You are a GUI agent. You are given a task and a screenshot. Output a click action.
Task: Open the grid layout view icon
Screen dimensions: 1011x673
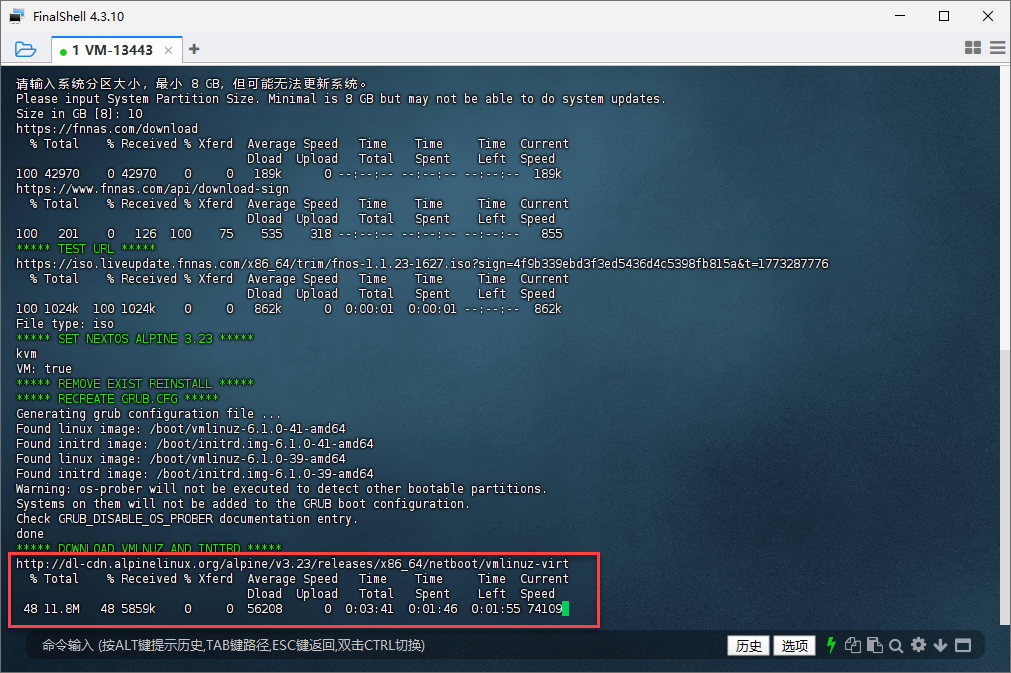(x=972, y=48)
